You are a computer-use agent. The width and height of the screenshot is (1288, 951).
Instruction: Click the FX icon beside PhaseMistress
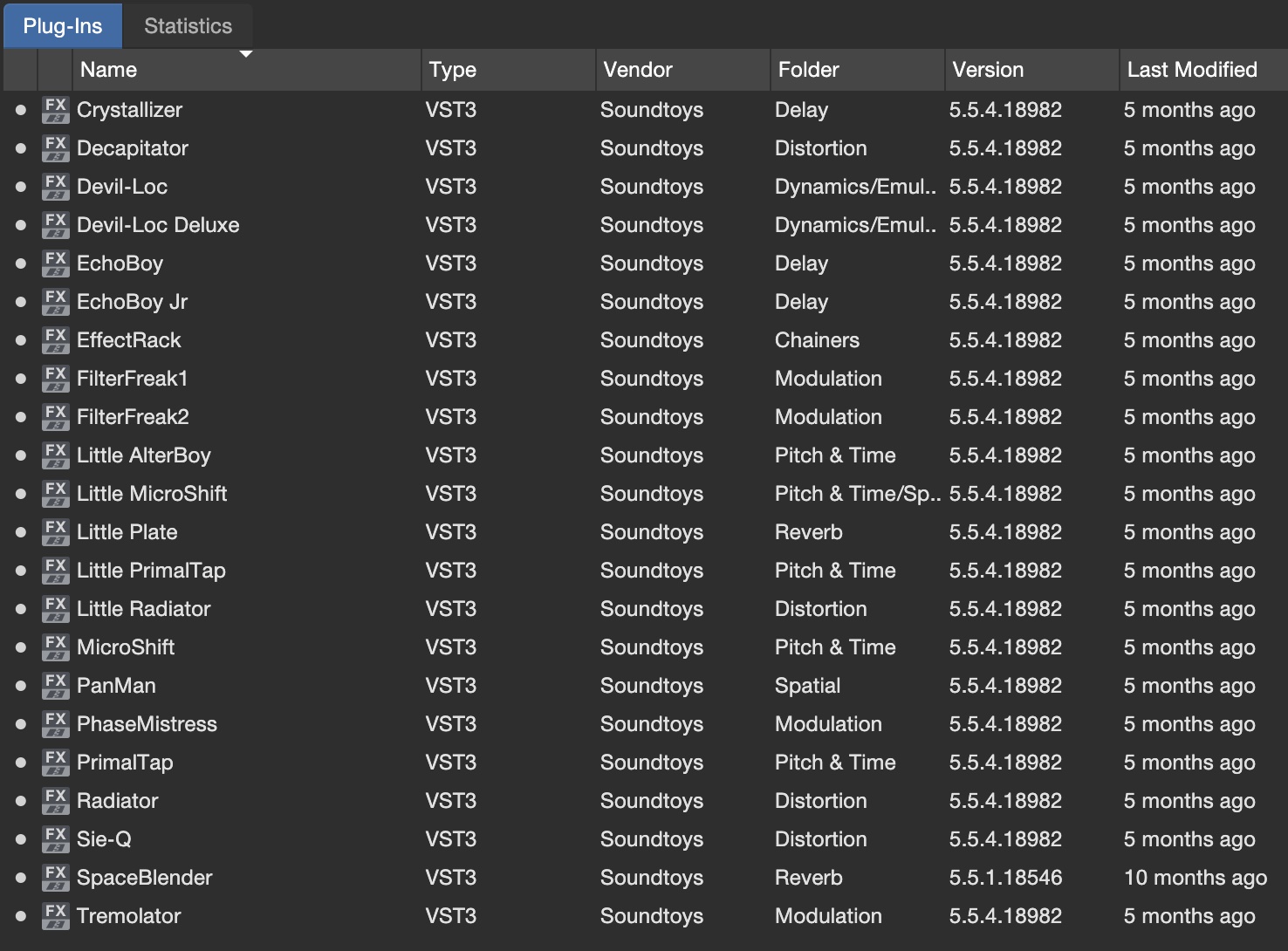tap(56, 724)
